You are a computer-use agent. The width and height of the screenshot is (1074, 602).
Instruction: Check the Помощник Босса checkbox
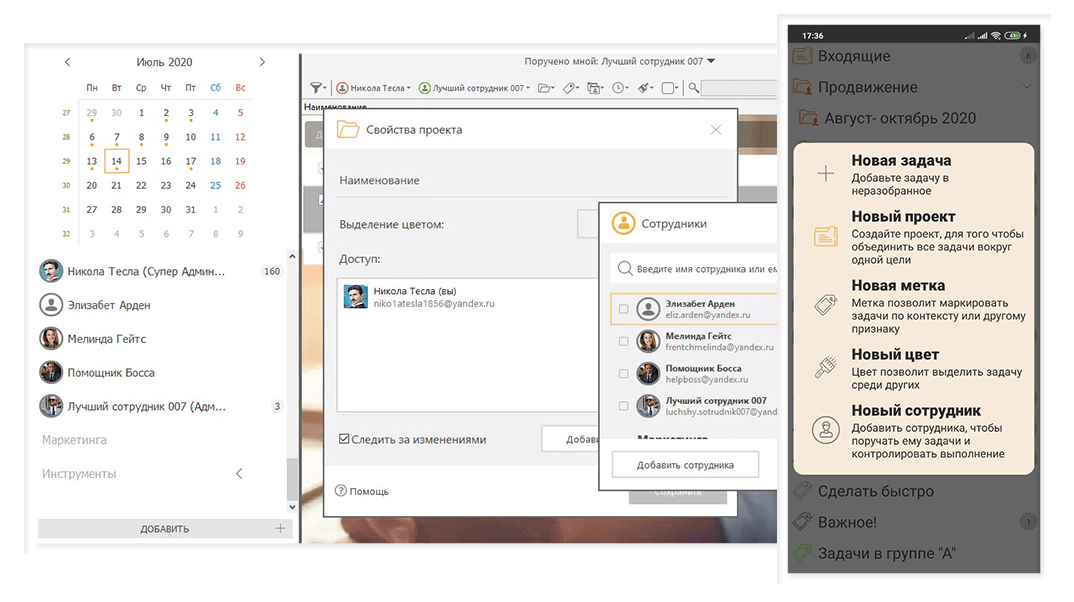[623, 373]
